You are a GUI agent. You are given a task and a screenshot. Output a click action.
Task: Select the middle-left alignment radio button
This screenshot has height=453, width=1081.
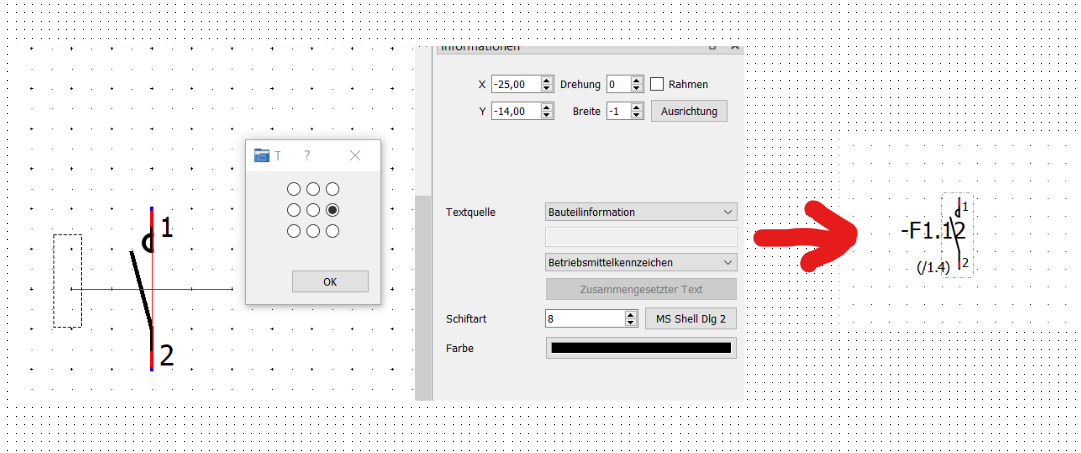coord(294,210)
